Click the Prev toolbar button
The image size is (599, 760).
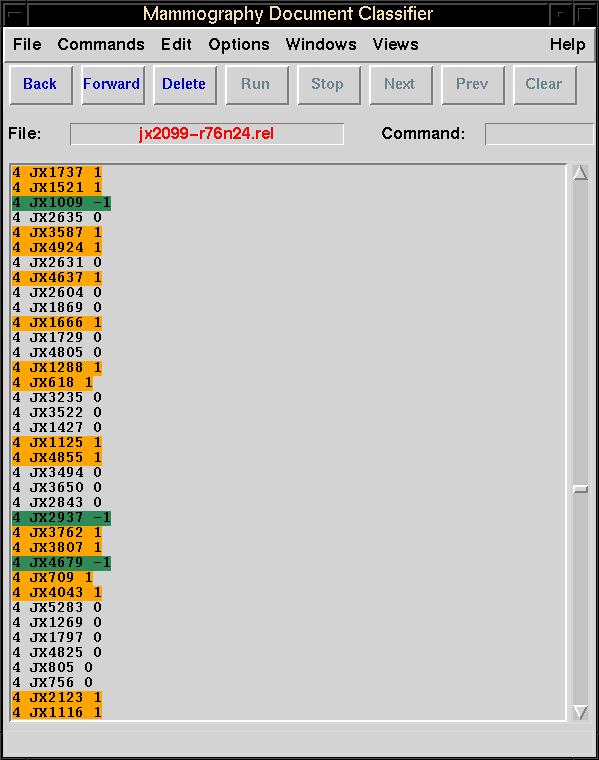point(473,85)
